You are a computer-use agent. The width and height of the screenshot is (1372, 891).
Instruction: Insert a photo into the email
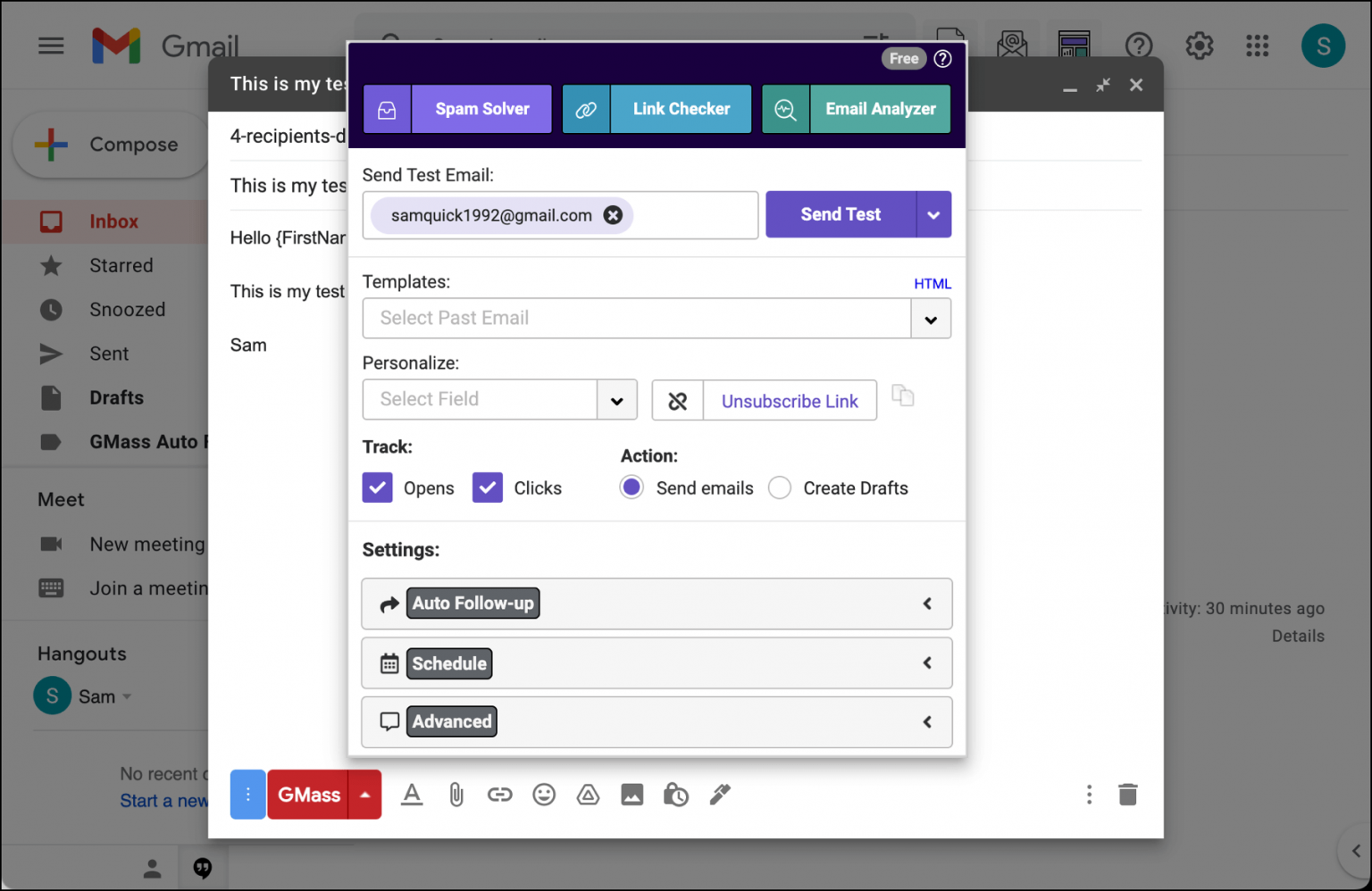click(632, 794)
